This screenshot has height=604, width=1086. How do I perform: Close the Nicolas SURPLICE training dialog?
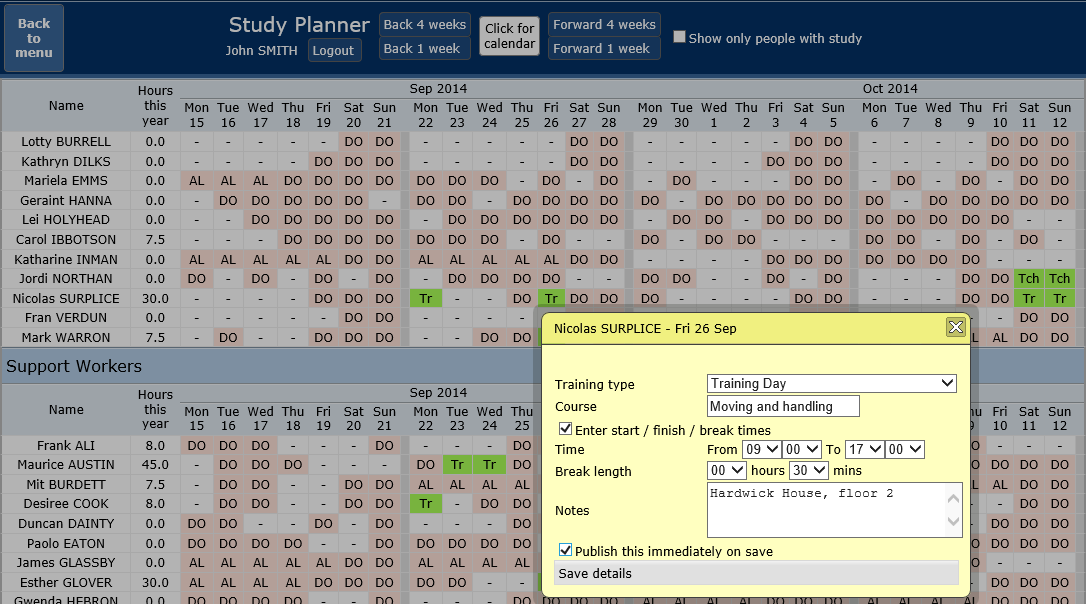956,327
